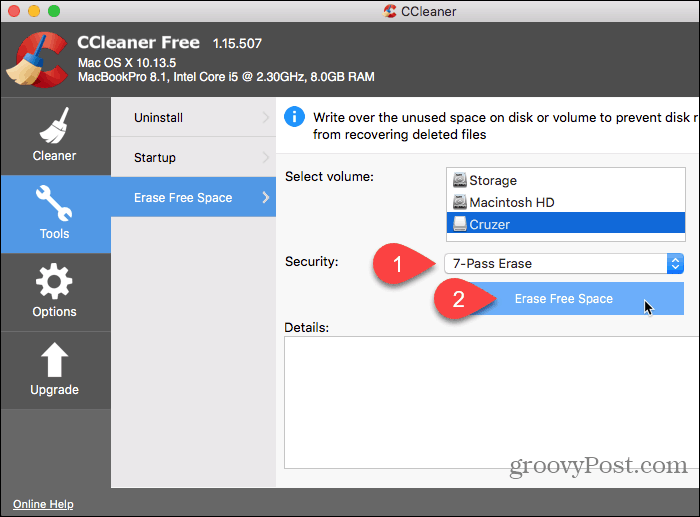Click the Details label
This screenshot has height=517, width=700.
click(307, 327)
